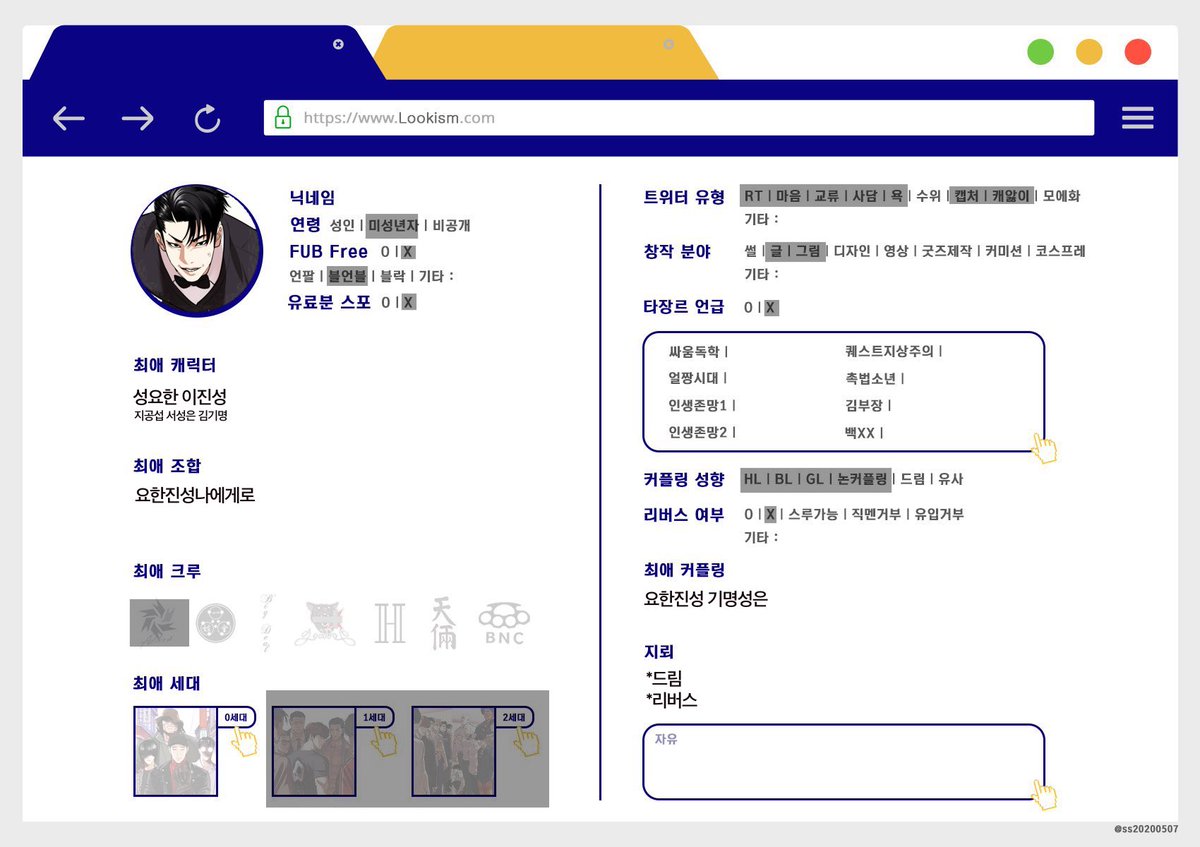Click the forward arrow in the browser bar

click(137, 119)
